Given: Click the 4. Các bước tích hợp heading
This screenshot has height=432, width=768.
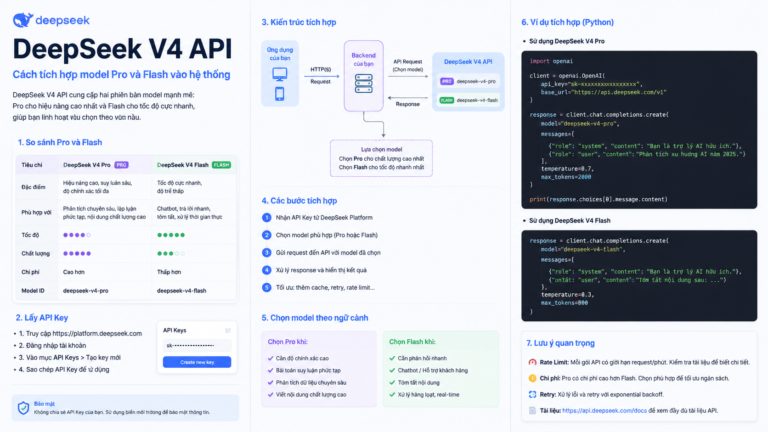Looking at the screenshot, I should coord(299,201).
